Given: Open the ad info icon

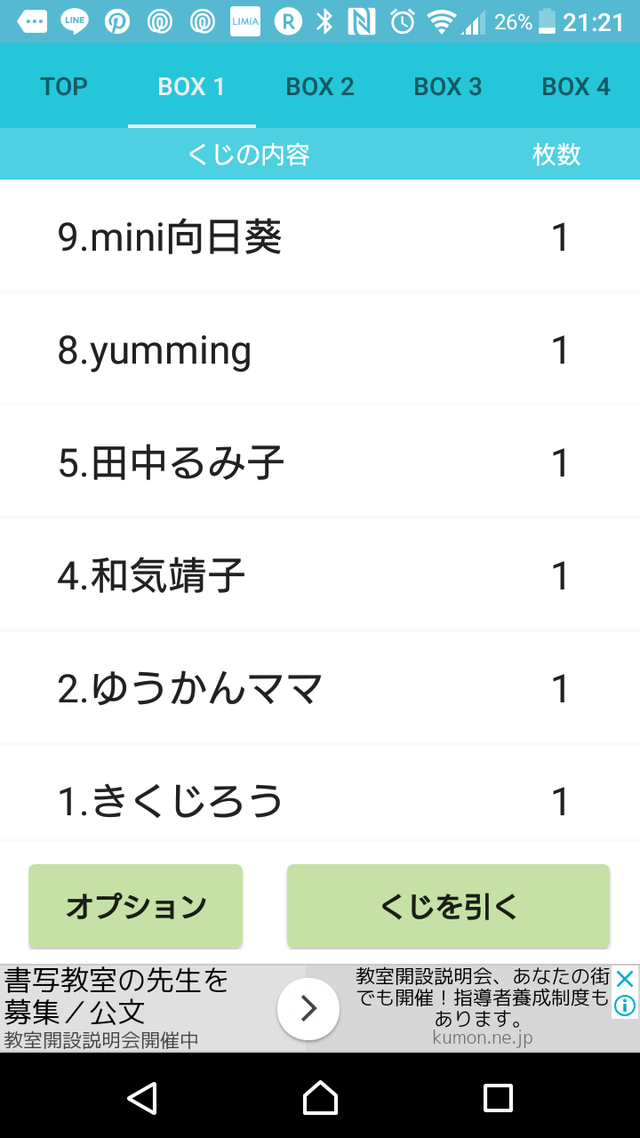Looking at the screenshot, I should (x=625, y=1005).
